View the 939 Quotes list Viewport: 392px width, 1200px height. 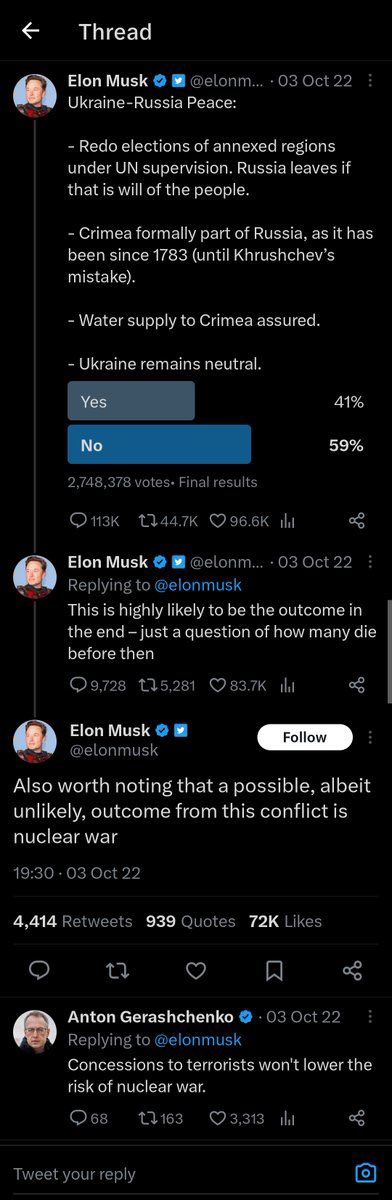click(x=191, y=921)
